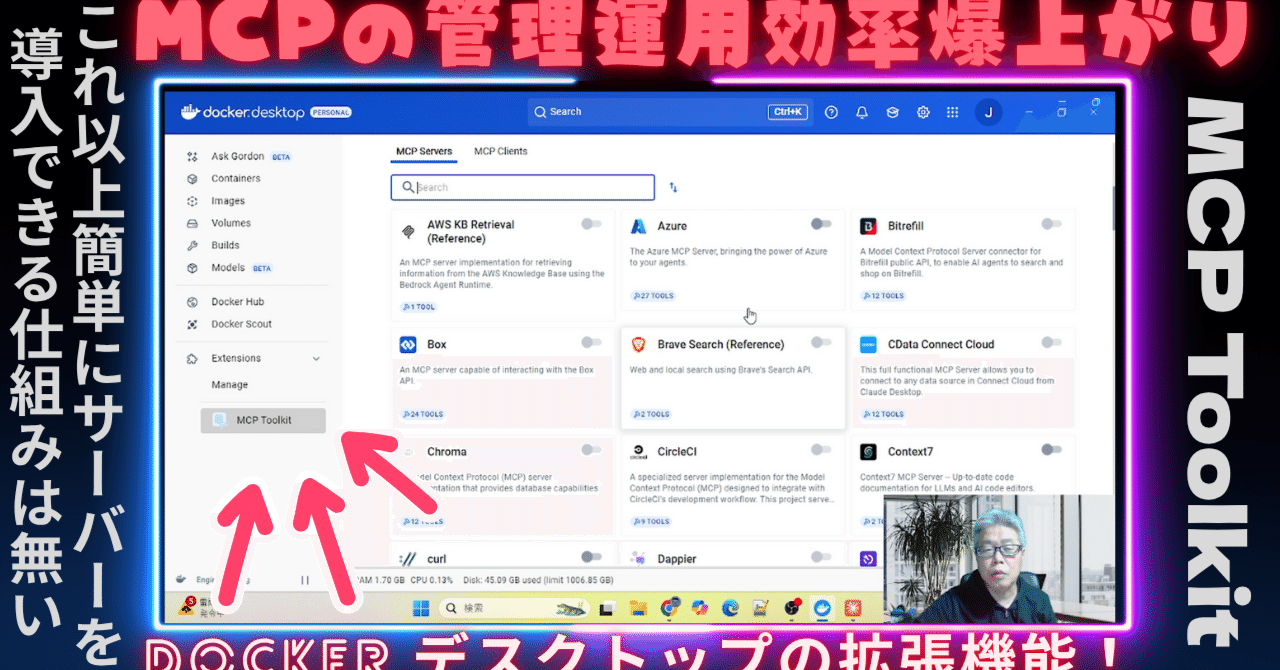Enable the Brave Search (Reference) server

click(x=821, y=343)
